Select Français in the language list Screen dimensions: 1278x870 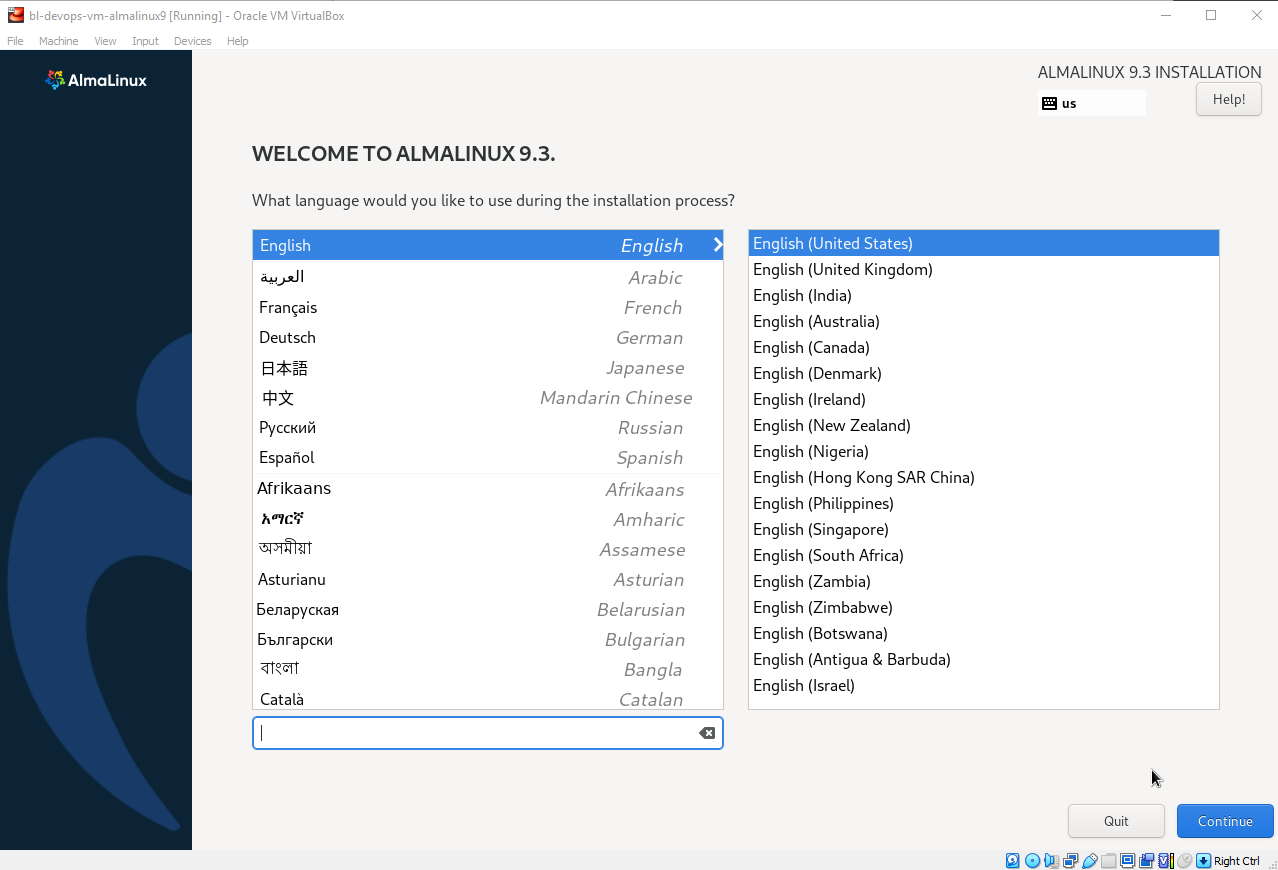pyautogui.click(x=488, y=307)
